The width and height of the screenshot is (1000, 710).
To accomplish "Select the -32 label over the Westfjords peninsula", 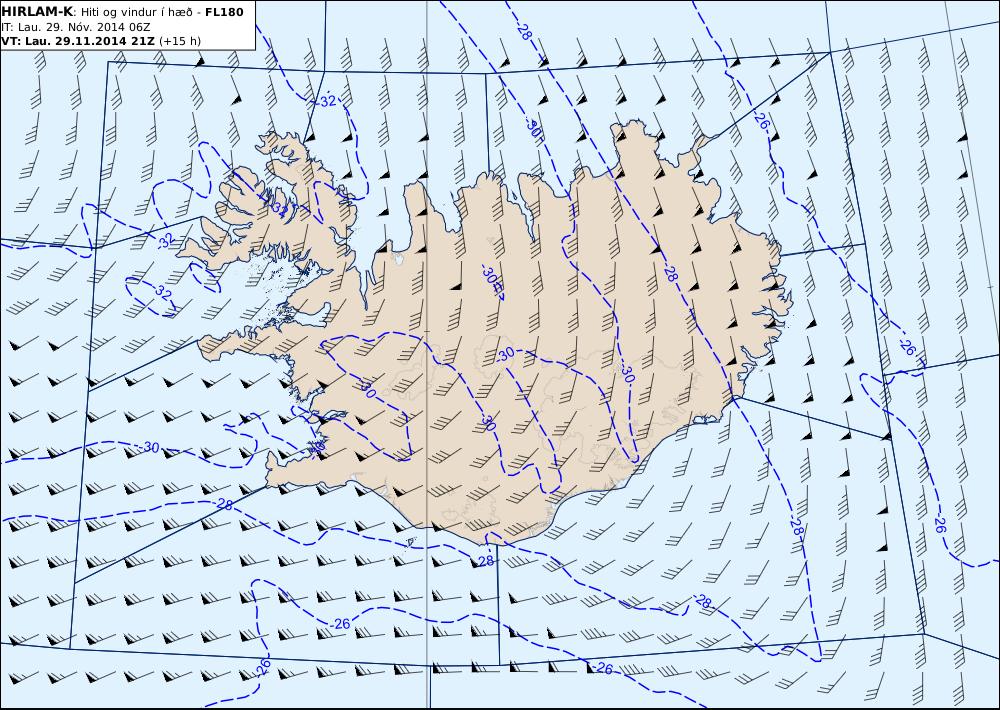I will click(279, 207).
